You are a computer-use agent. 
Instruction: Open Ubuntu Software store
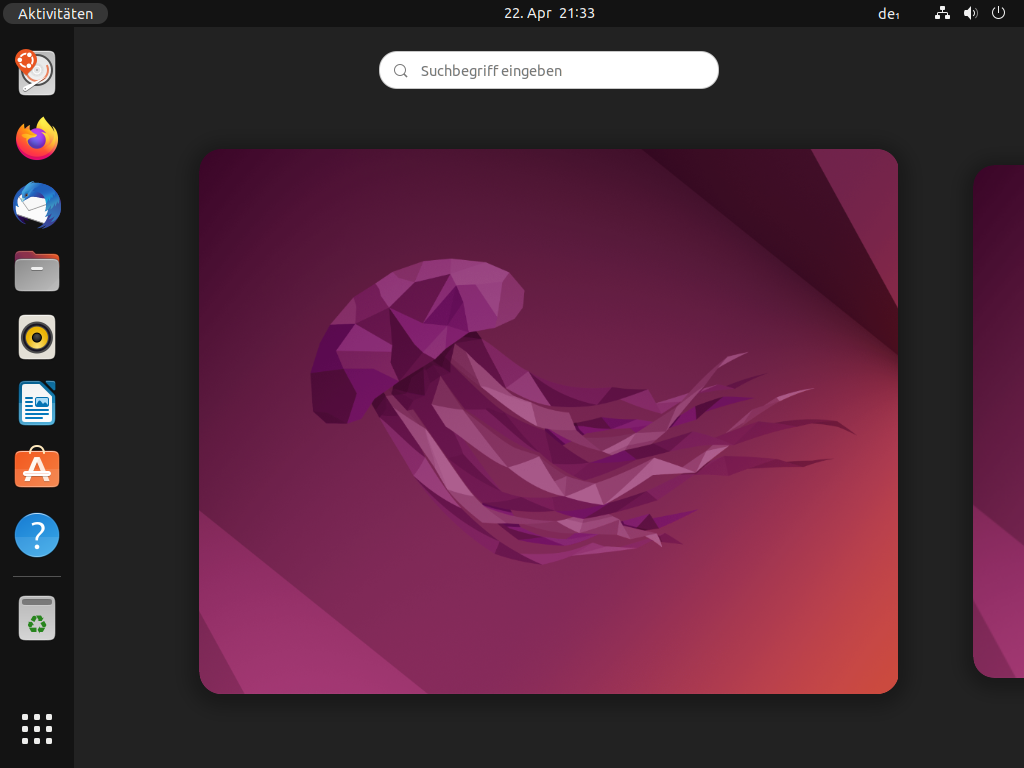click(37, 468)
